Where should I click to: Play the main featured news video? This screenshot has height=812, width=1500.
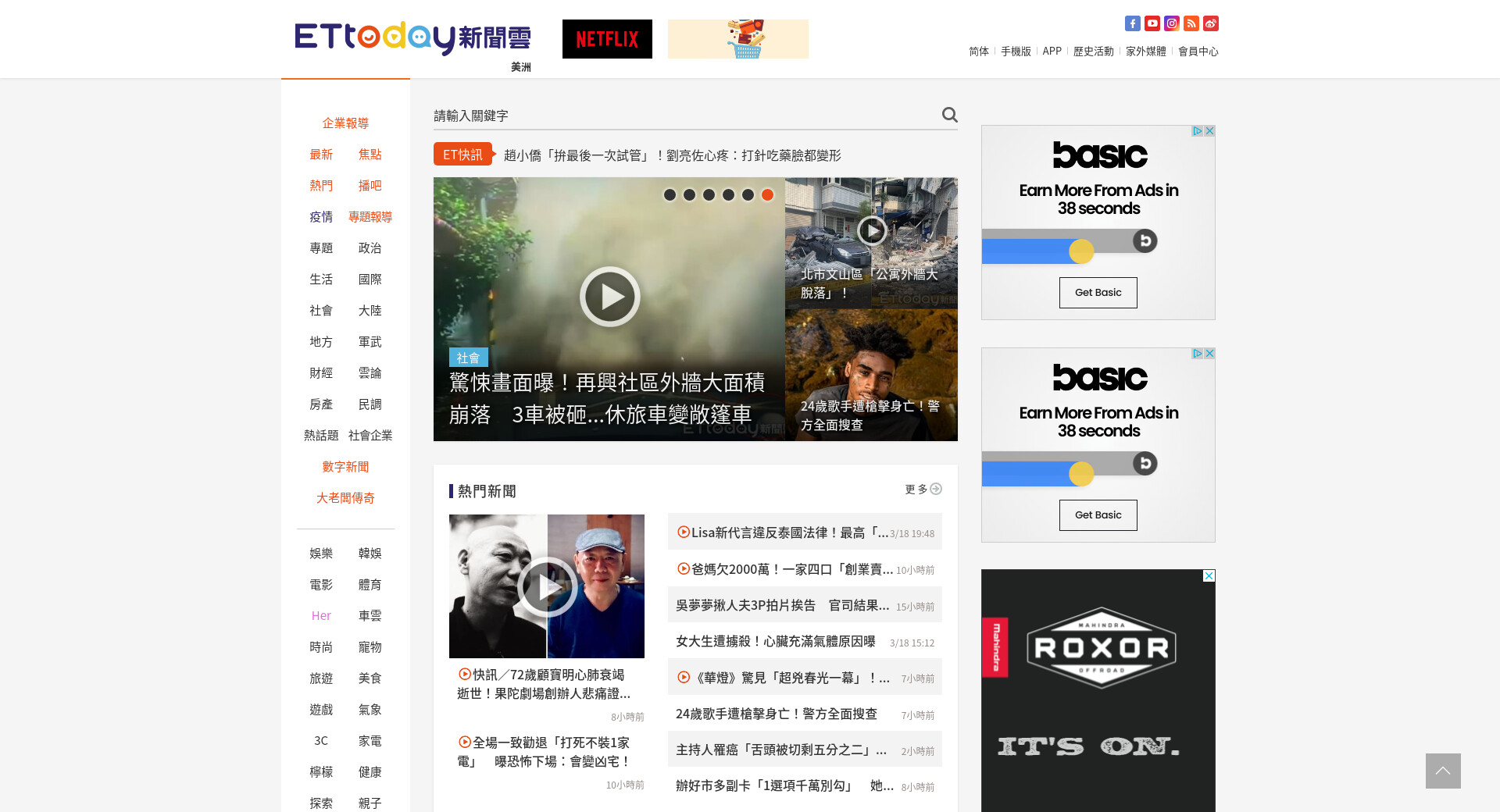[609, 297]
